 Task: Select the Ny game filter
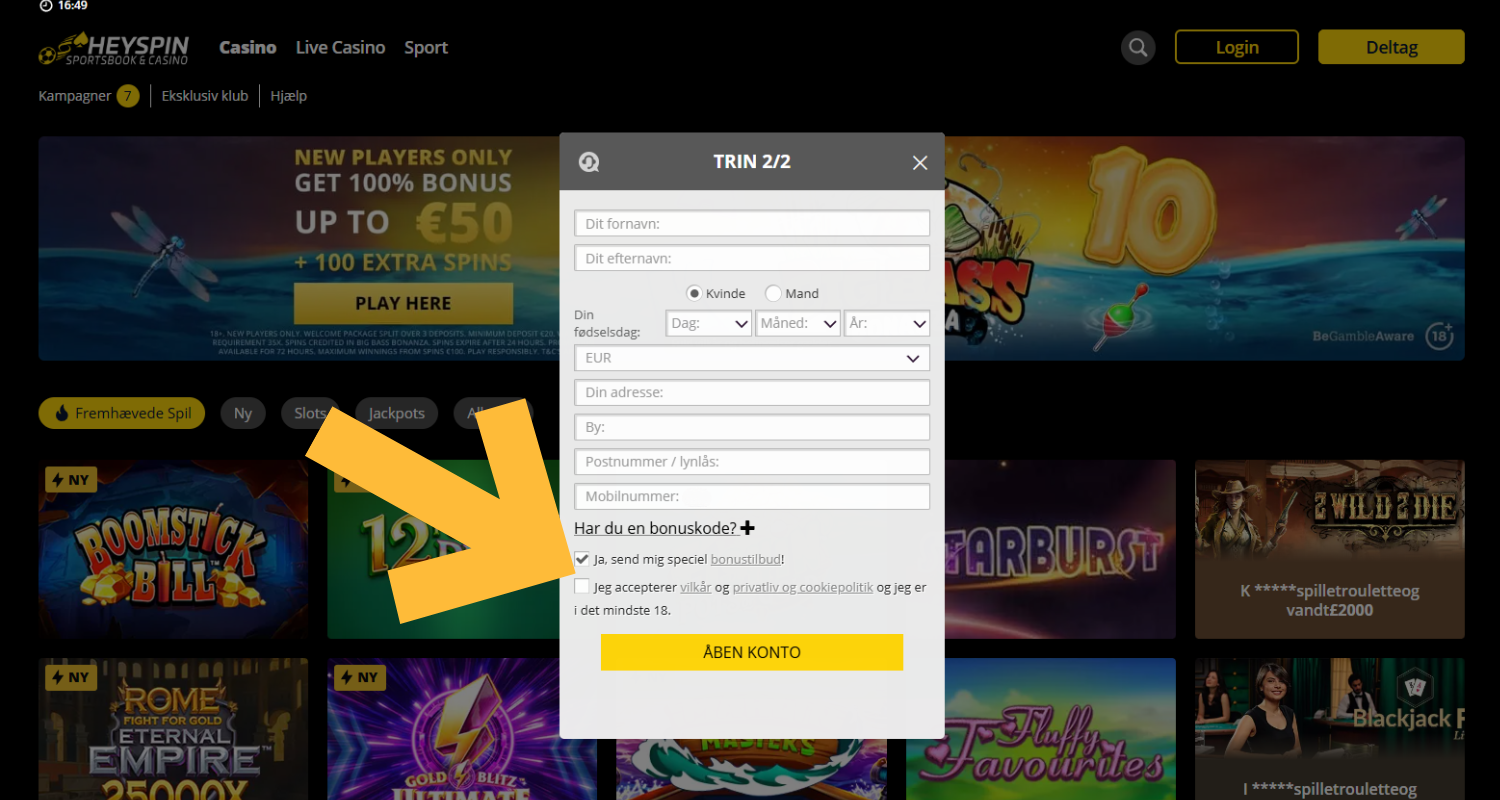pyautogui.click(x=243, y=413)
